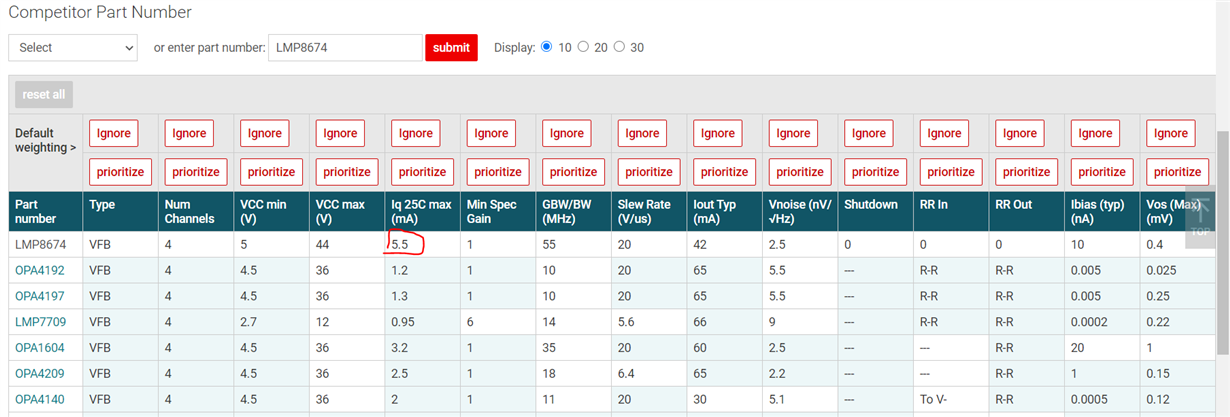Viewport: 1230px width, 417px height.
Task: Click Ignore for the Ibias column
Action: (1095, 133)
